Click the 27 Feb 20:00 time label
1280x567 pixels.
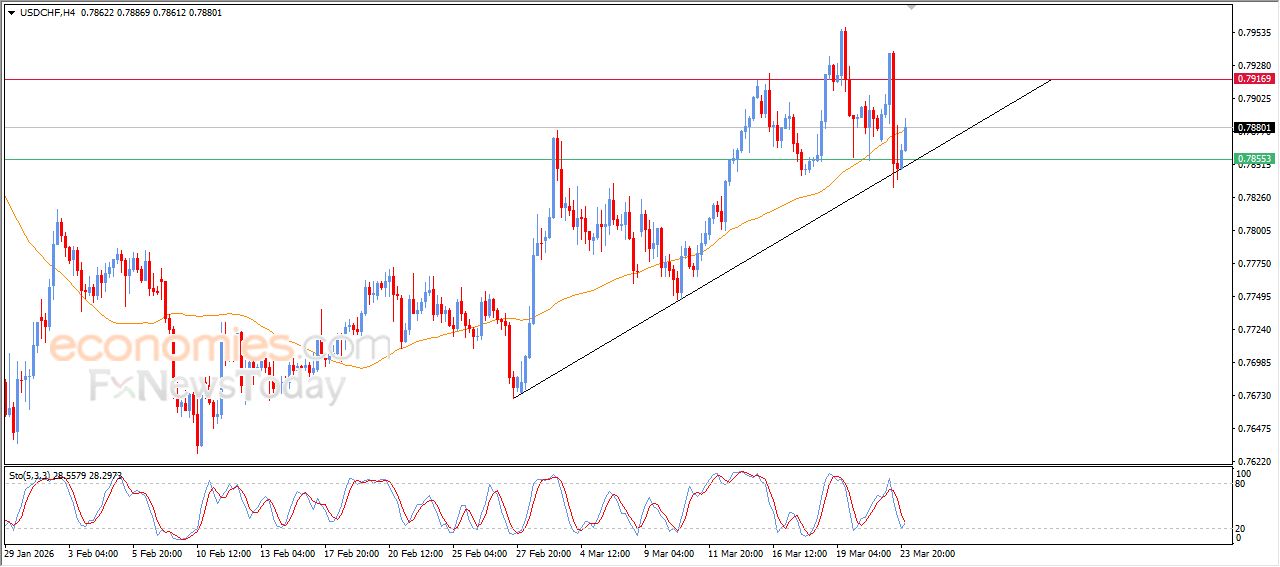coord(542,553)
